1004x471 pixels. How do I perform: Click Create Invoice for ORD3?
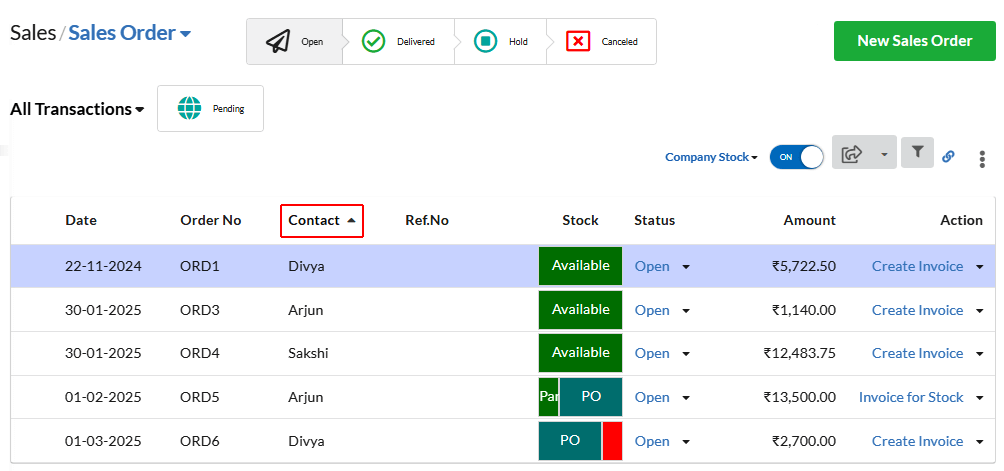point(917,310)
